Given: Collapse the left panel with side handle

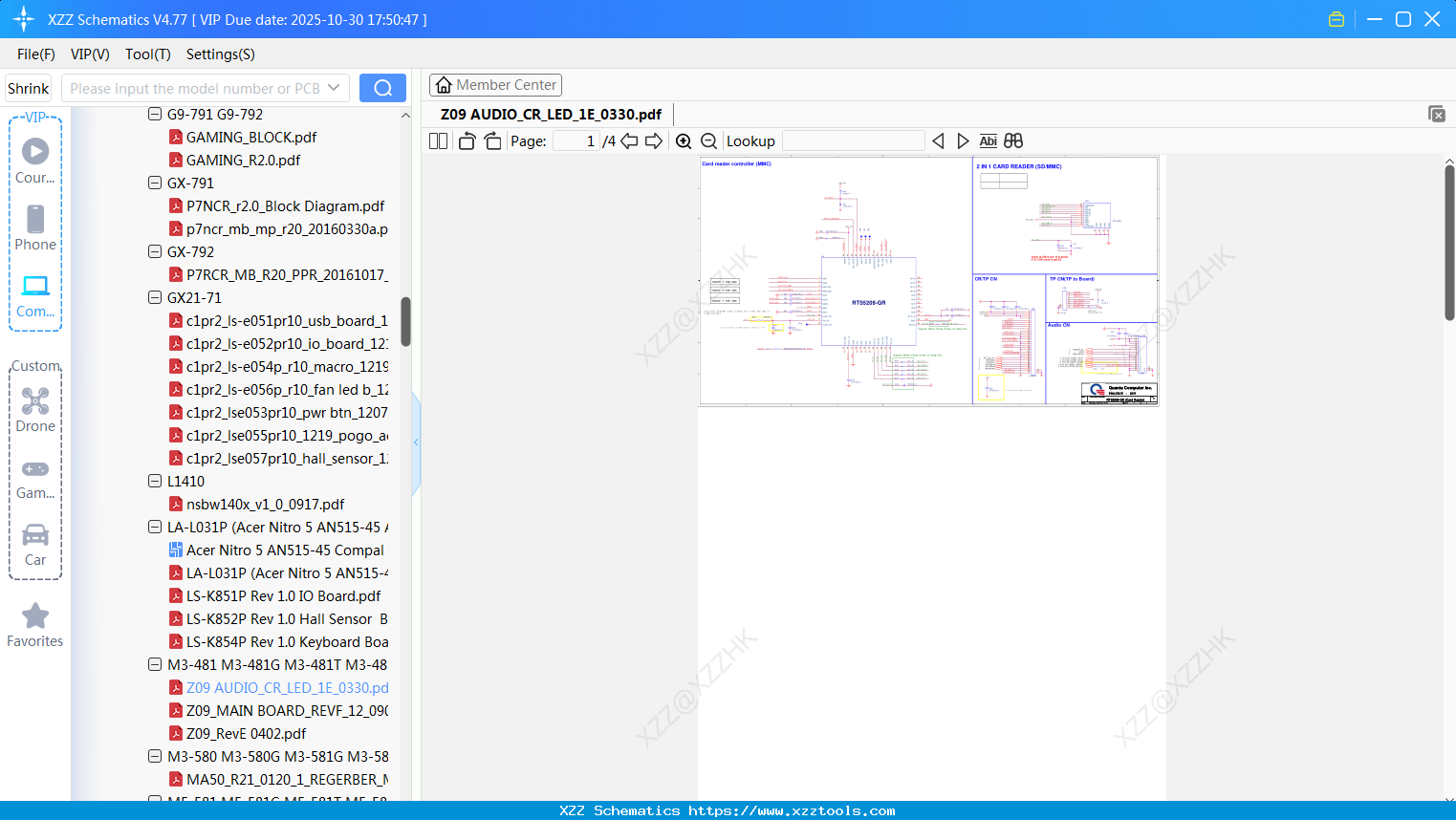Looking at the screenshot, I should 416,442.
